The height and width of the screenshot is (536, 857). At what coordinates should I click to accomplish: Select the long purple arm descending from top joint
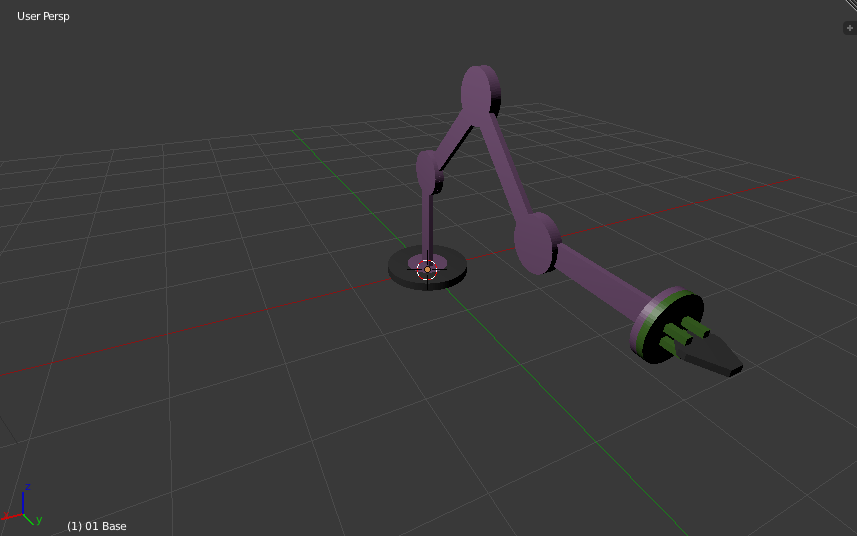tap(506, 168)
